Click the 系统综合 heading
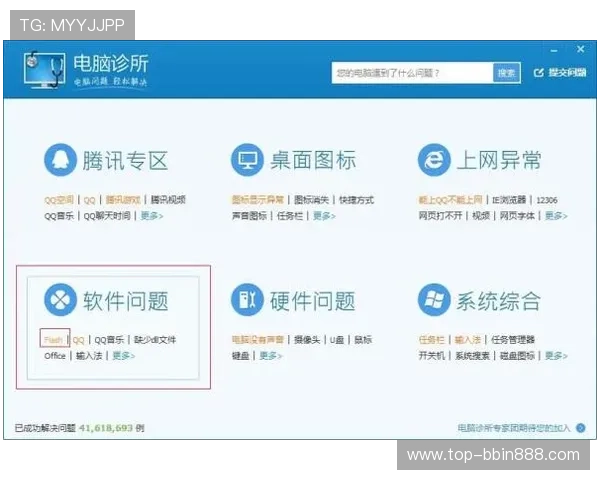 tap(499, 301)
